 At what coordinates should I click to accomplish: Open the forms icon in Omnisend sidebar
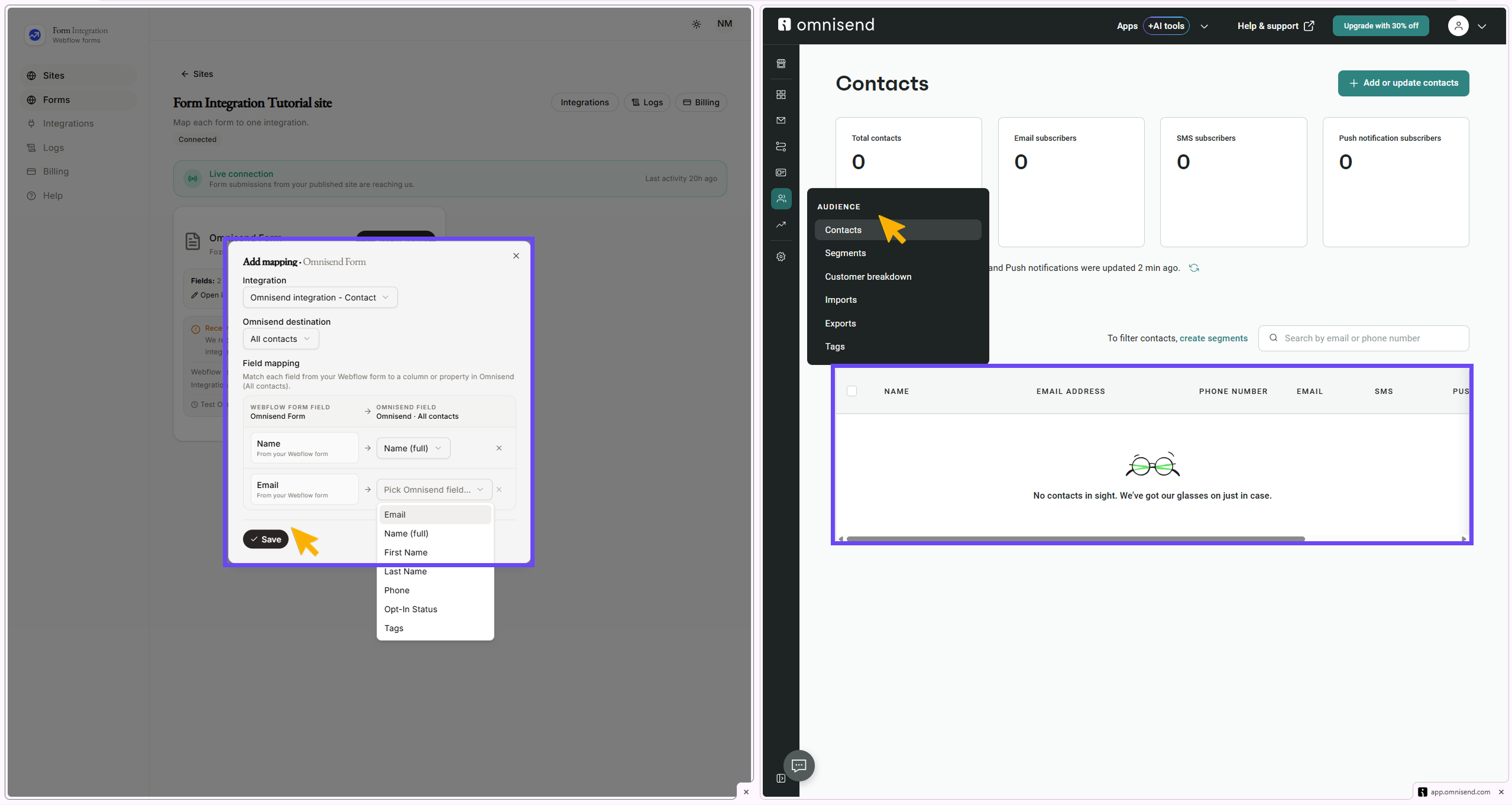click(781, 173)
